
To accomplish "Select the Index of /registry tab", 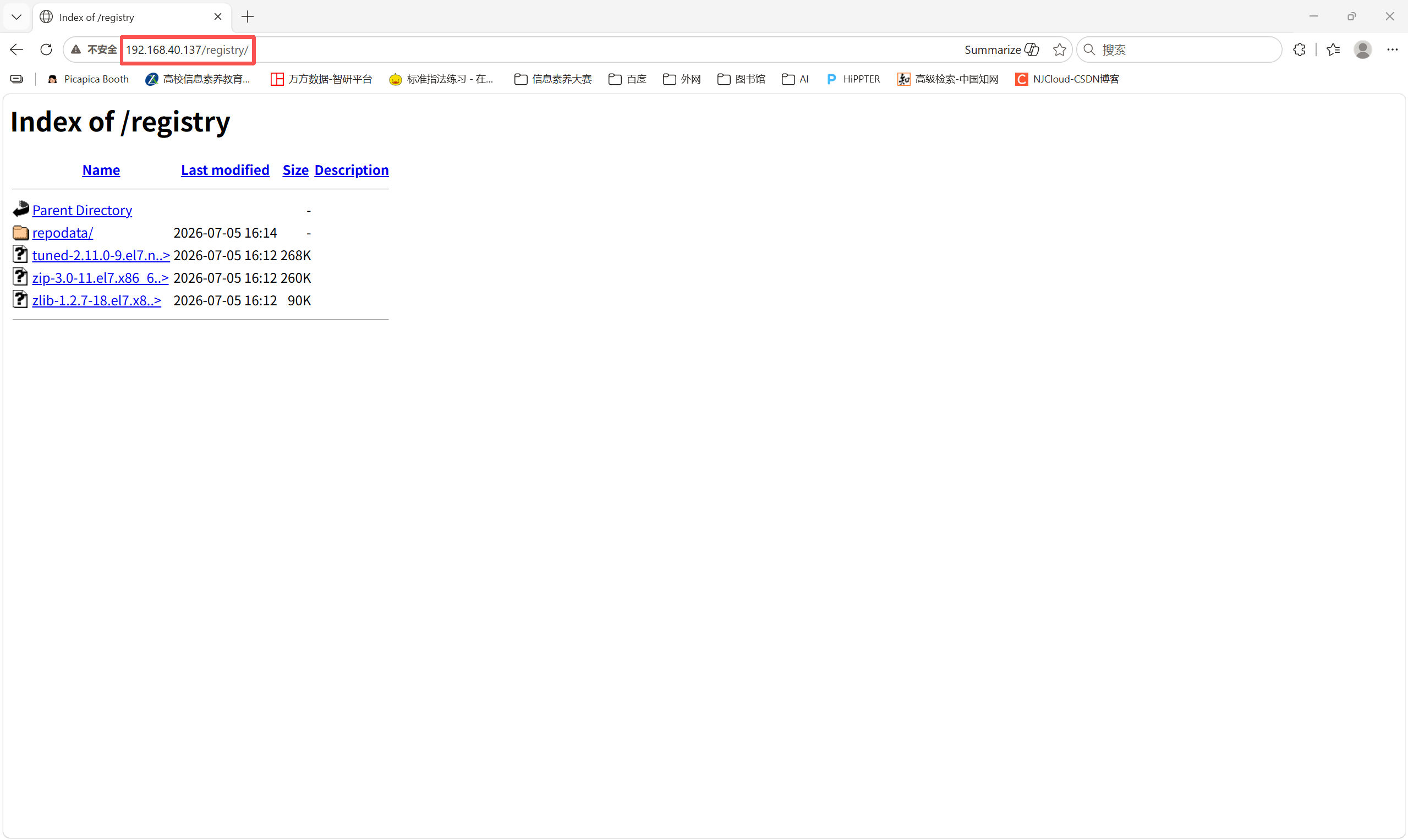I will [x=132, y=17].
